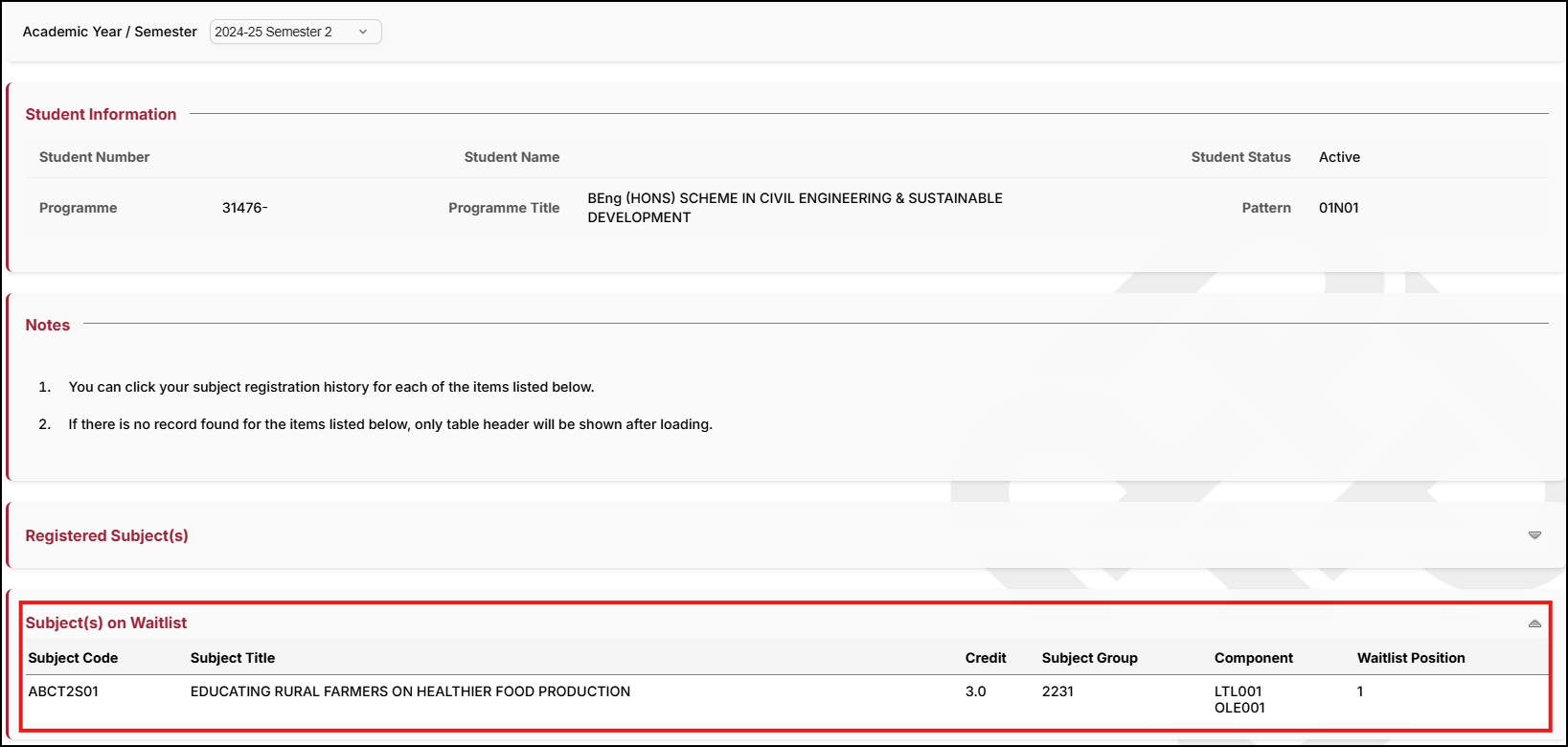
Task: Select the Subject Code column header
Action: click(x=73, y=658)
